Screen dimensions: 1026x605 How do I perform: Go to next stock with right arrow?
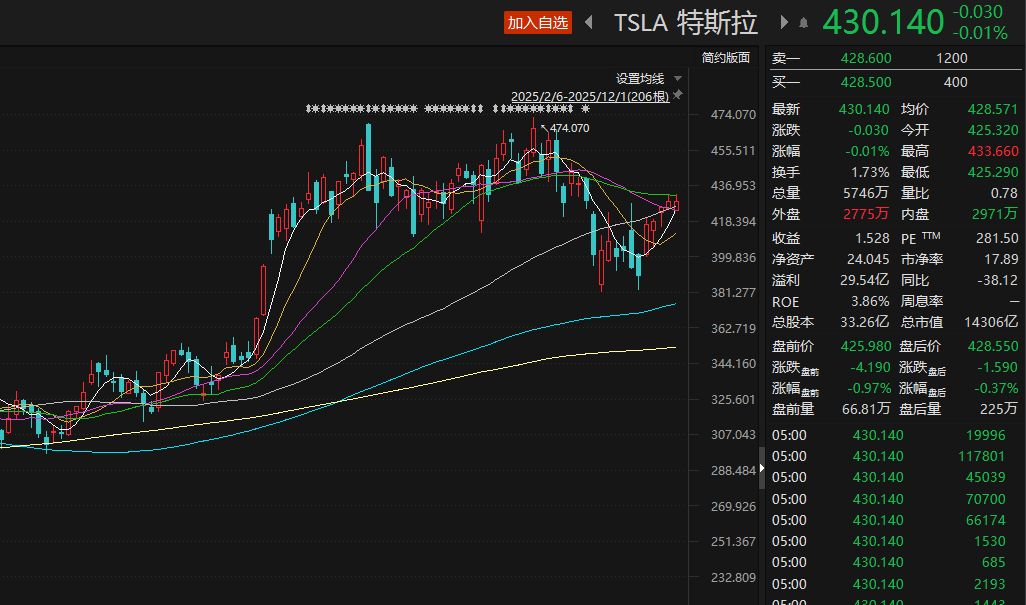[x=783, y=22]
